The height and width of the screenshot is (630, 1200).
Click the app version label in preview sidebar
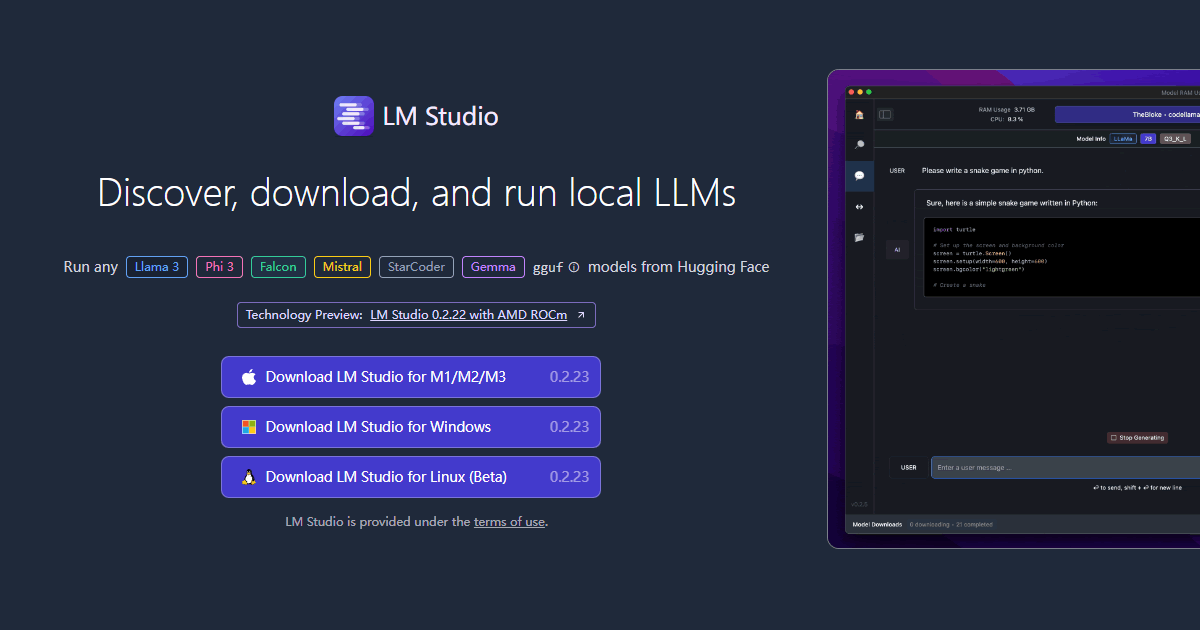[x=858, y=504]
